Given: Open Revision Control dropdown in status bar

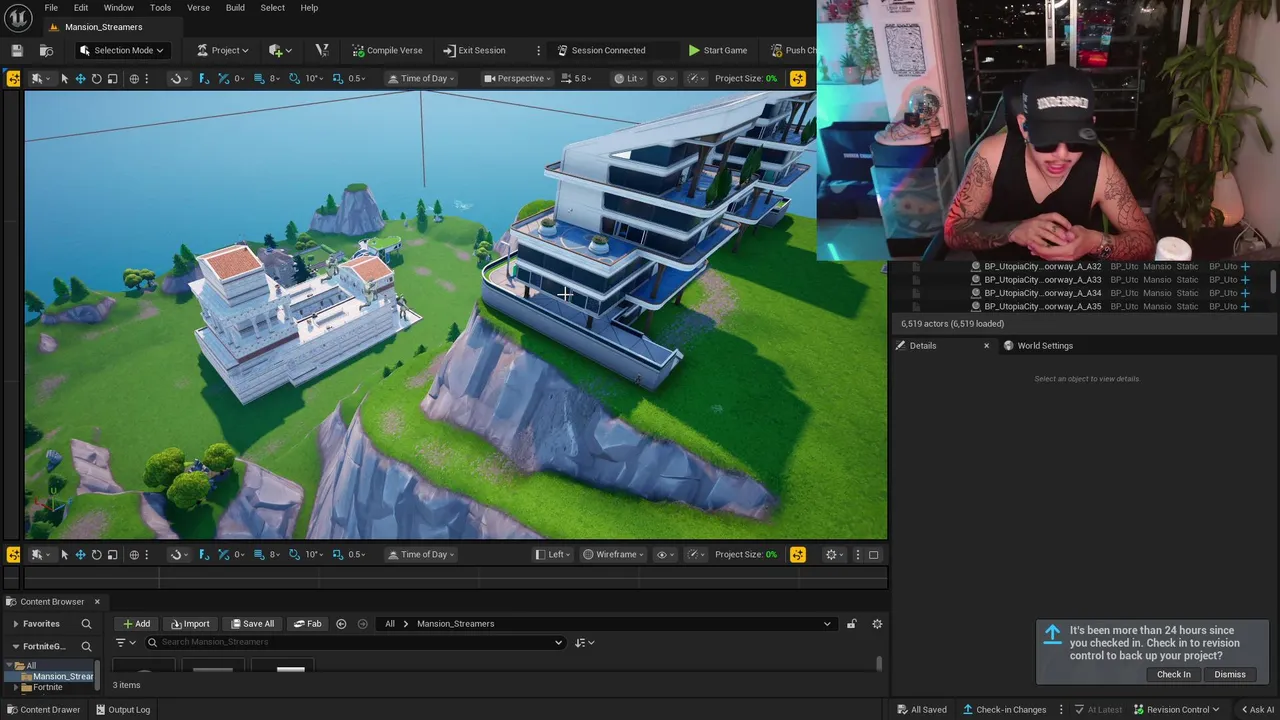Looking at the screenshot, I should point(1176,710).
